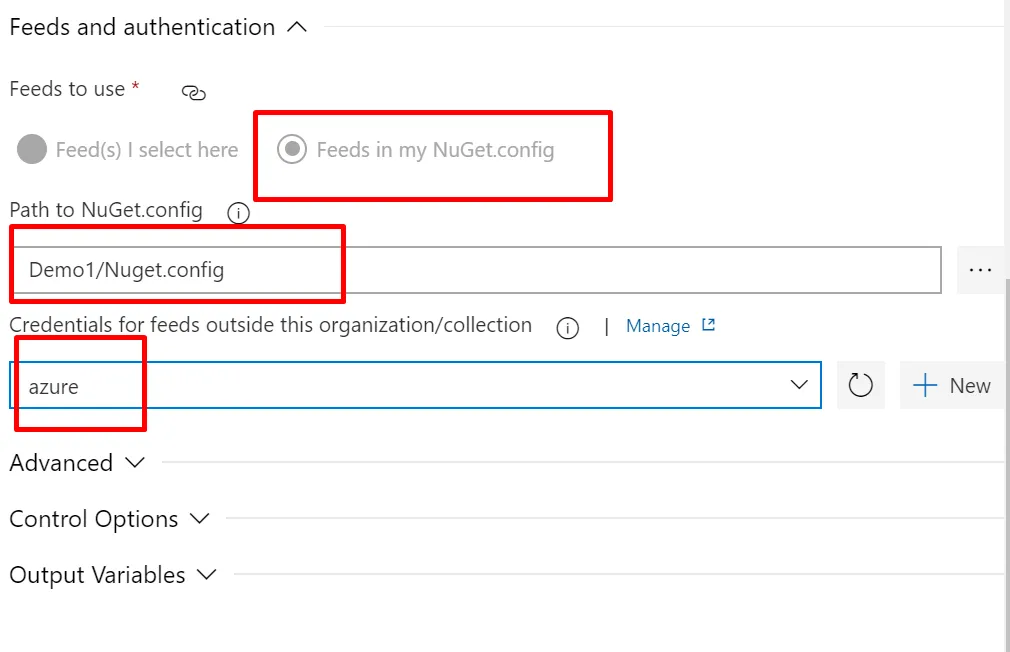1010x652 pixels.
Task: Open the azure credentials dropdown arrow
Action: (x=799, y=385)
